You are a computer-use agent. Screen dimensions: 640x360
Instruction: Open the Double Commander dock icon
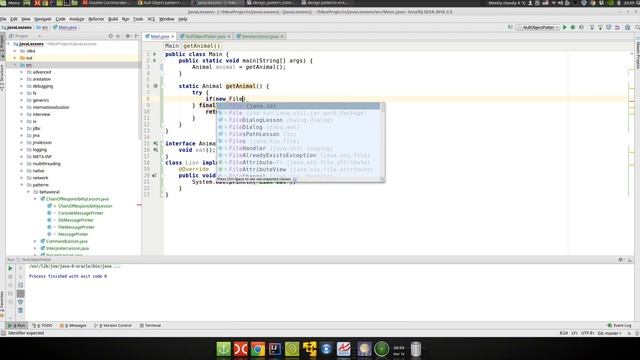241,349
